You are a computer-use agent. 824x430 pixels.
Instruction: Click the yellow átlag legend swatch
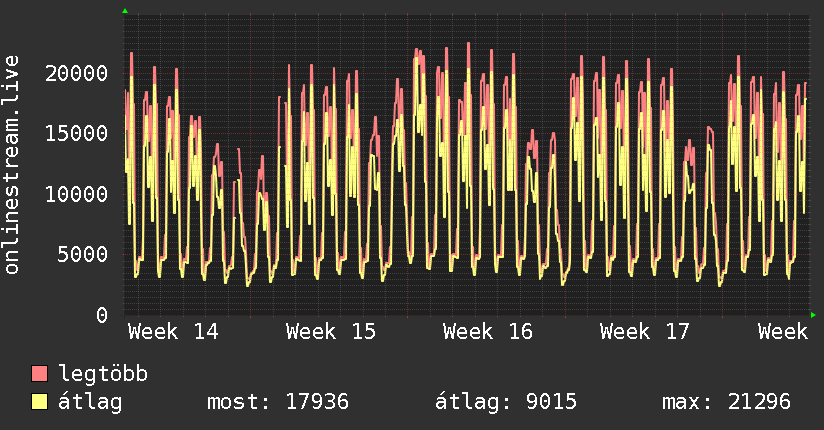(40, 402)
